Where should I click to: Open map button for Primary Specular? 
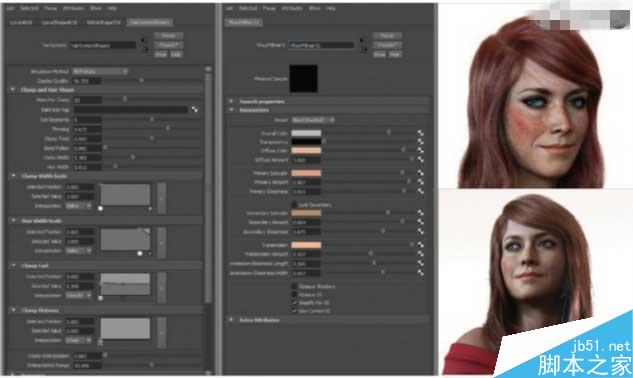click(420, 173)
